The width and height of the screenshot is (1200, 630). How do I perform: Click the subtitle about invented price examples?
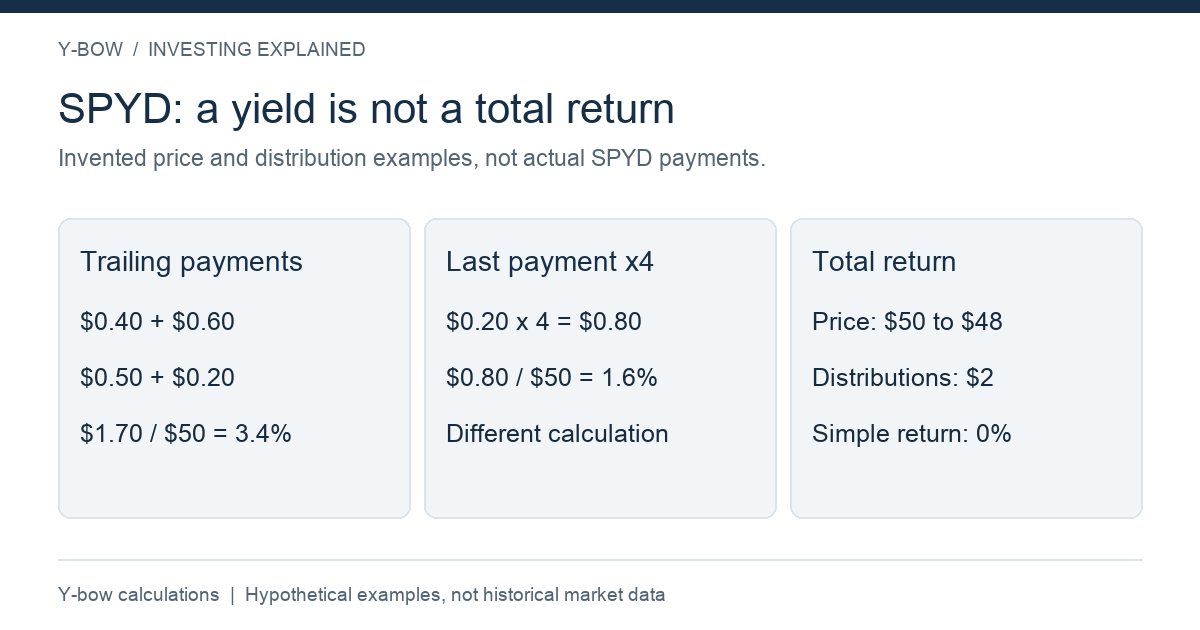point(412,158)
